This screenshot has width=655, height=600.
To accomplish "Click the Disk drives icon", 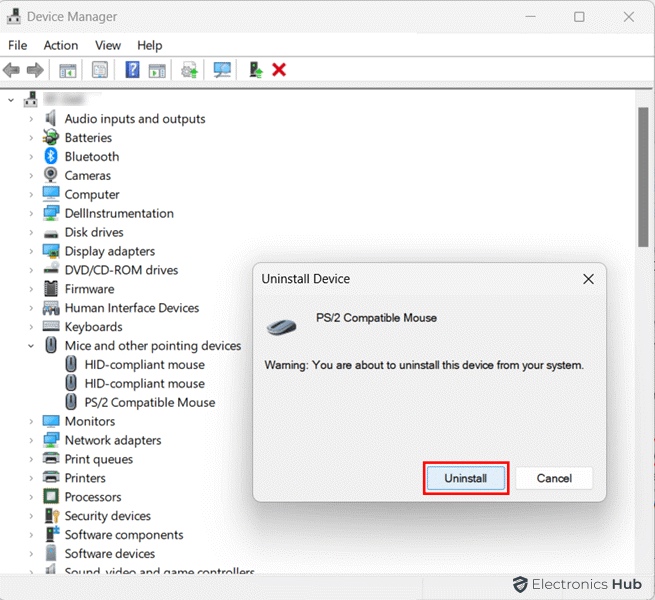I will [51, 233].
